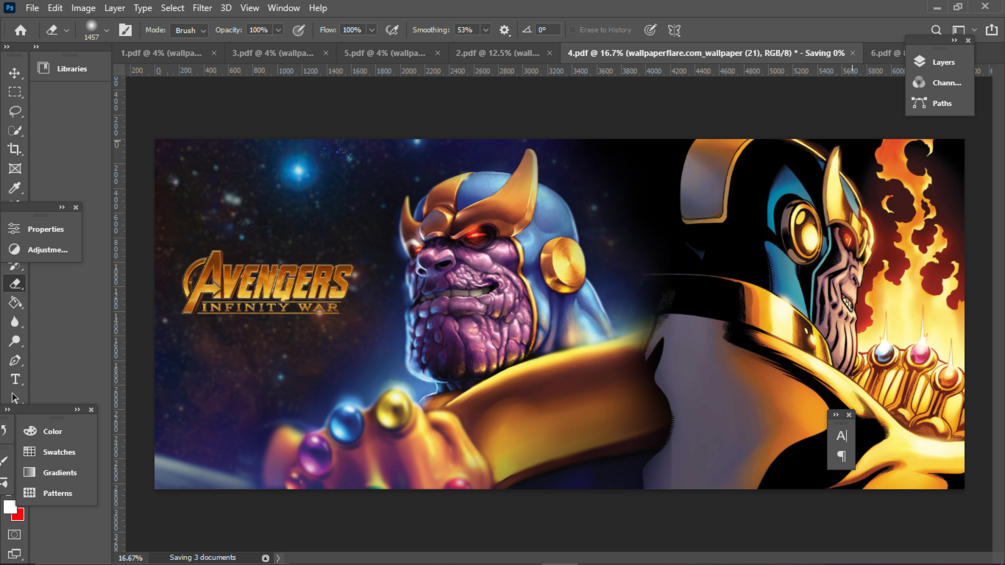1005x565 pixels.
Task: Open the Window menu
Action: tap(283, 8)
